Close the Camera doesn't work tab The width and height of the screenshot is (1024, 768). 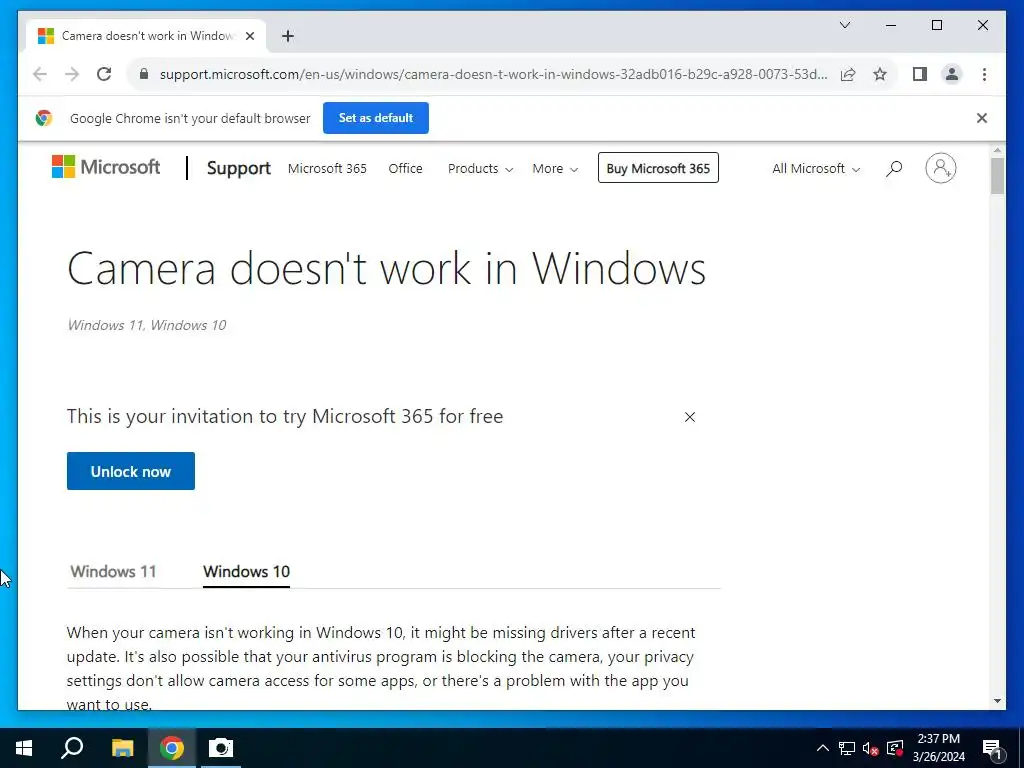coord(249,36)
